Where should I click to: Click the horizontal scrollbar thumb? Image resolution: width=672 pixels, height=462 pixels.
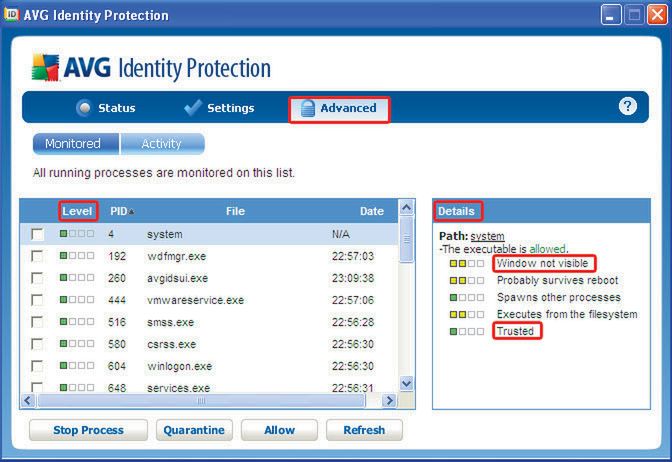[201, 401]
